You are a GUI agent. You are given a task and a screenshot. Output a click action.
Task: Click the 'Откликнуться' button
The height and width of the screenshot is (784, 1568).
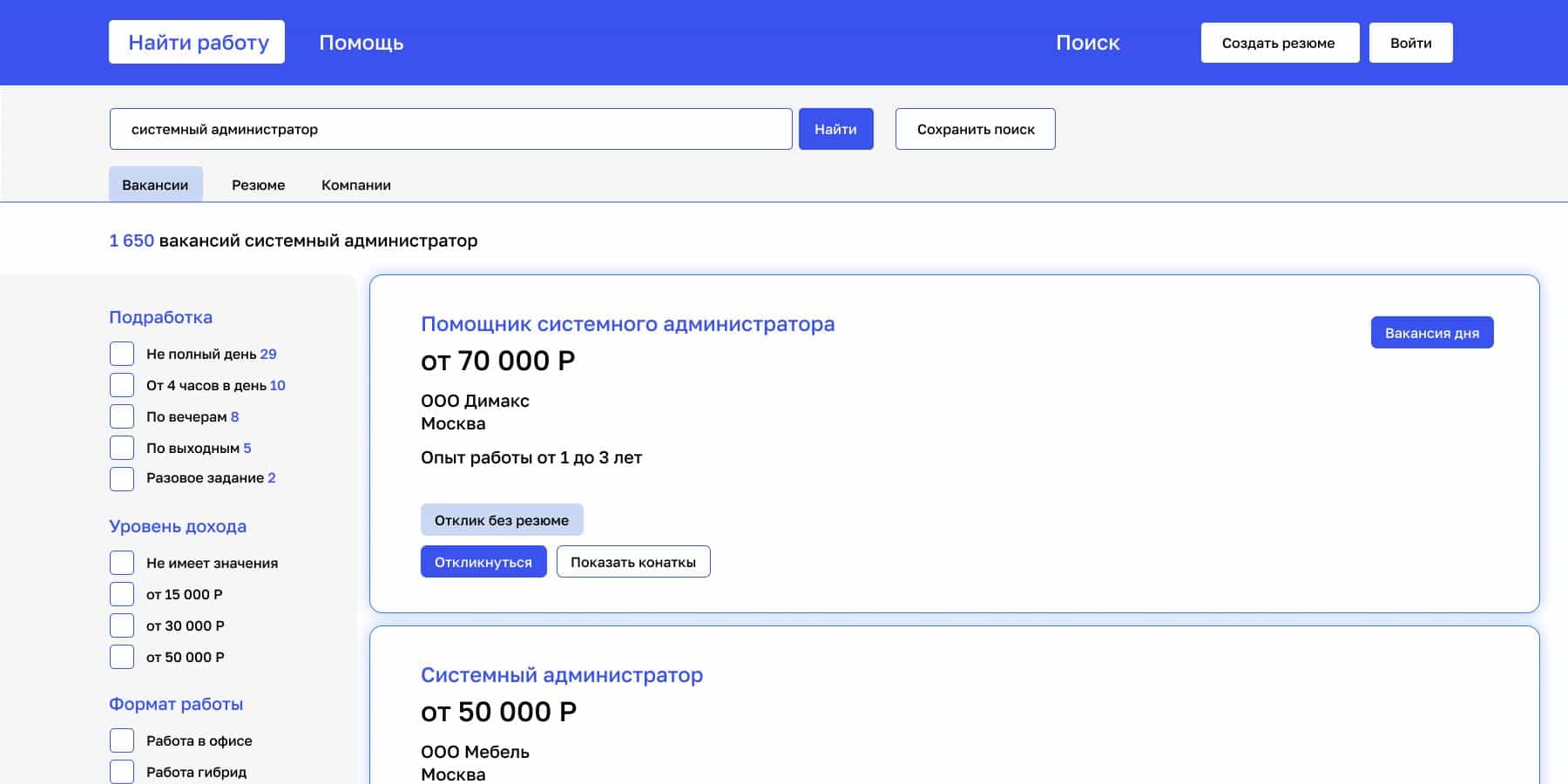pos(483,562)
